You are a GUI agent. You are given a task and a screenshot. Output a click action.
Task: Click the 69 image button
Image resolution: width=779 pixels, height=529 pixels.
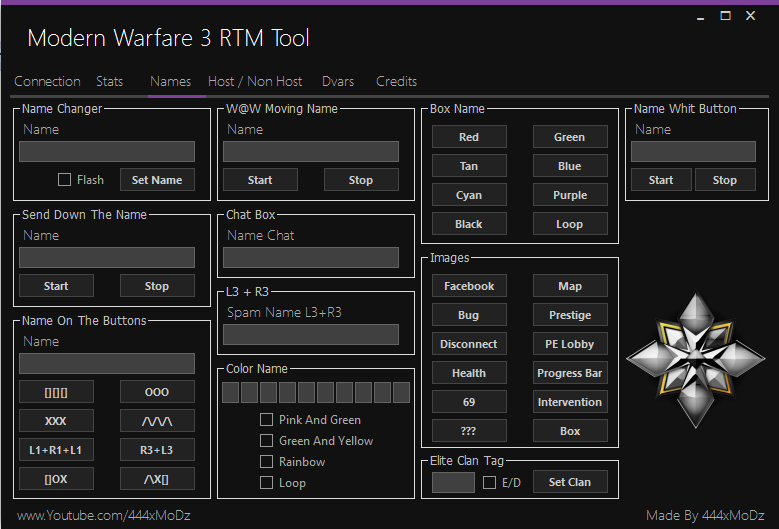(x=469, y=402)
